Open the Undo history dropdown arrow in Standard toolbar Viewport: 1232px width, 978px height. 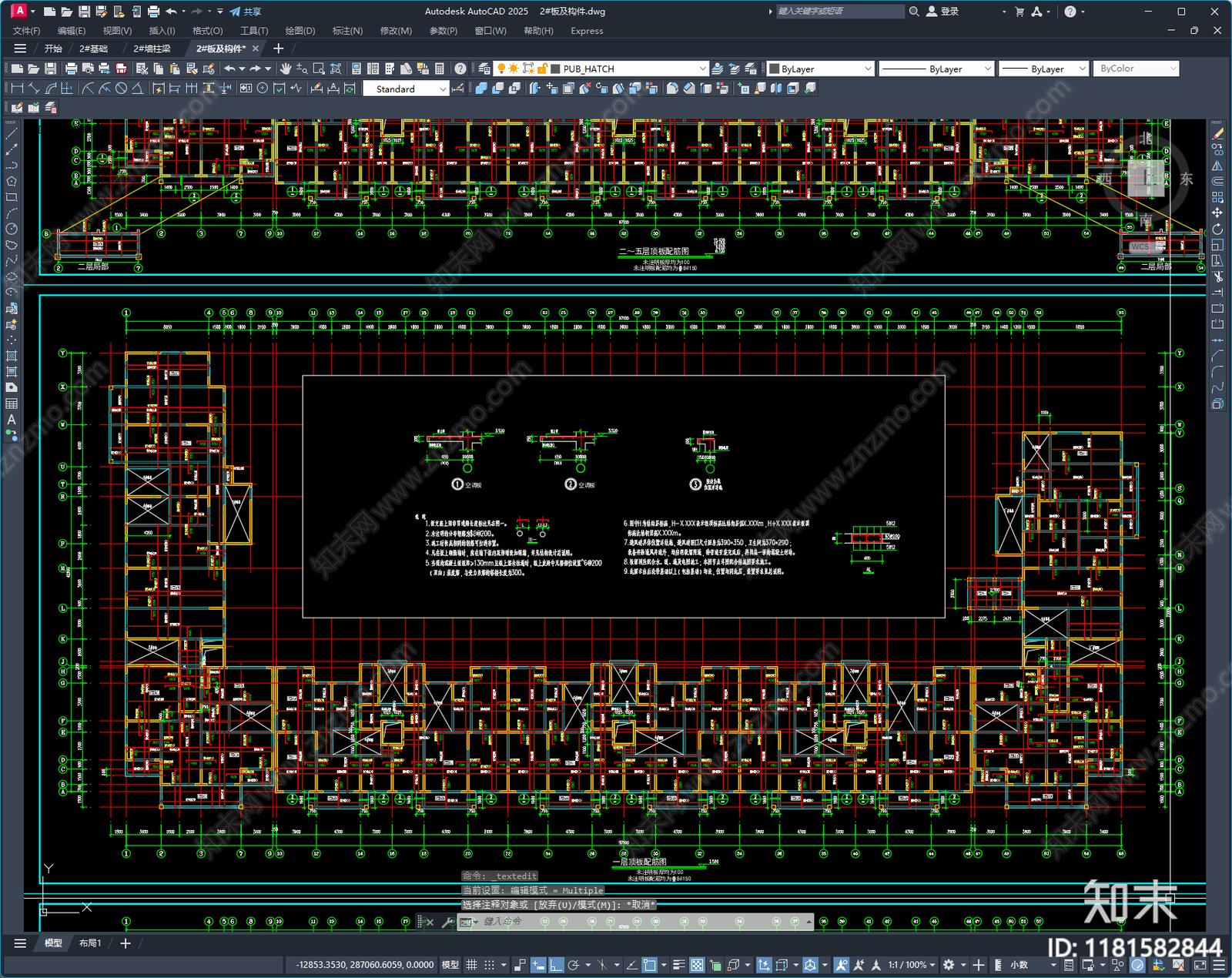coord(242,69)
